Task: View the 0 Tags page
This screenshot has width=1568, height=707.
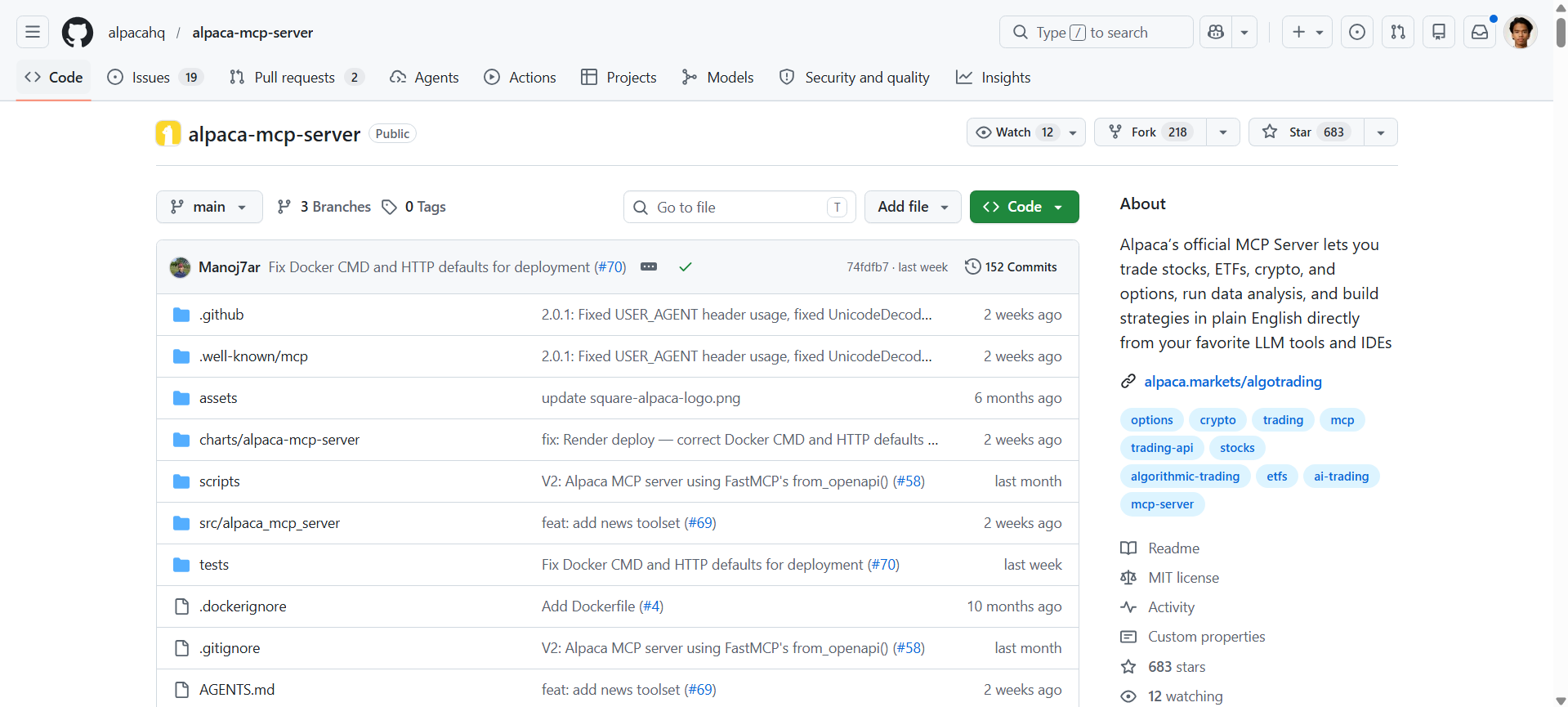Action: pos(414,207)
